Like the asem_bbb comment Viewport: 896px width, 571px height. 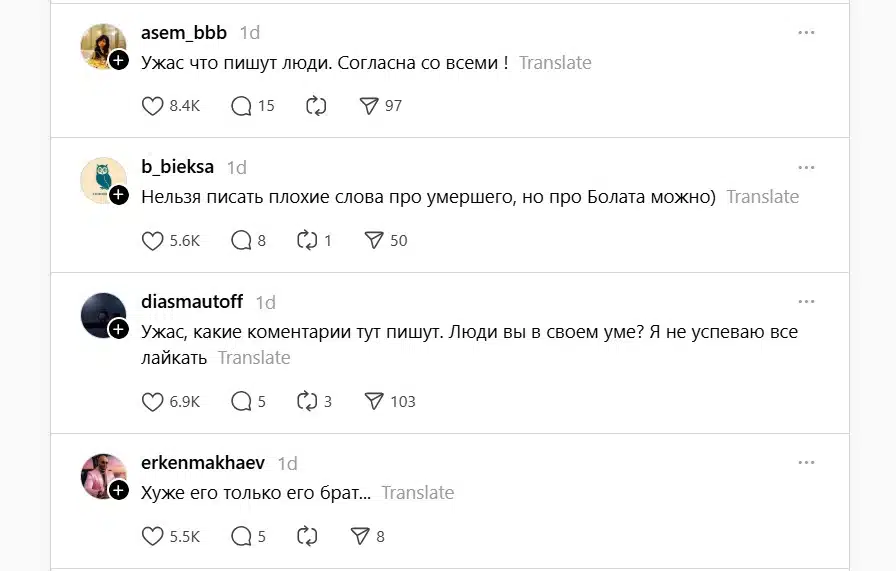point(152,106)
